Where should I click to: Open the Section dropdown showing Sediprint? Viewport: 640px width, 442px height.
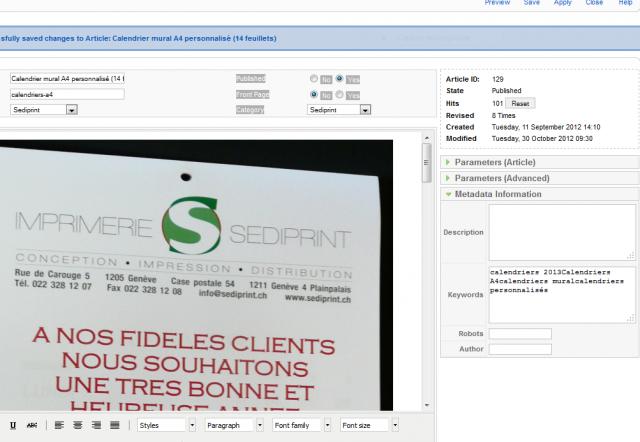coord(44,110)
